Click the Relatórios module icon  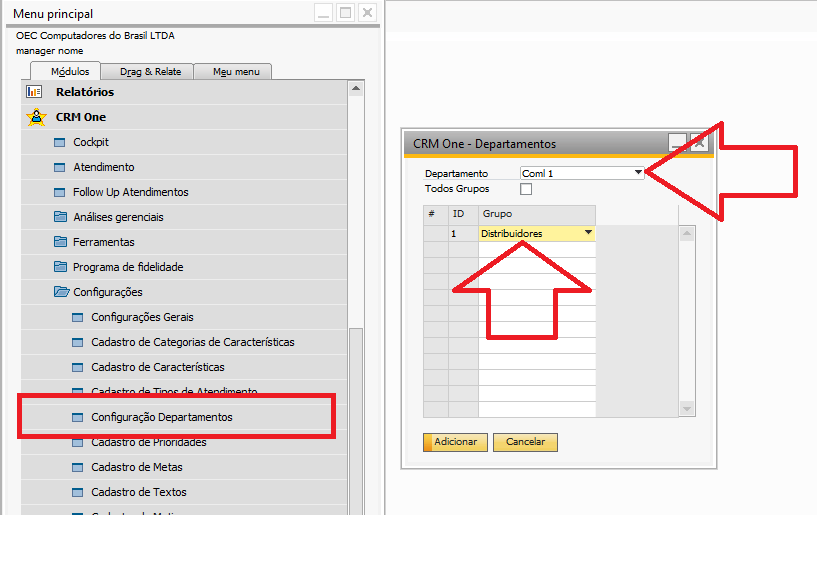[35, 92]
